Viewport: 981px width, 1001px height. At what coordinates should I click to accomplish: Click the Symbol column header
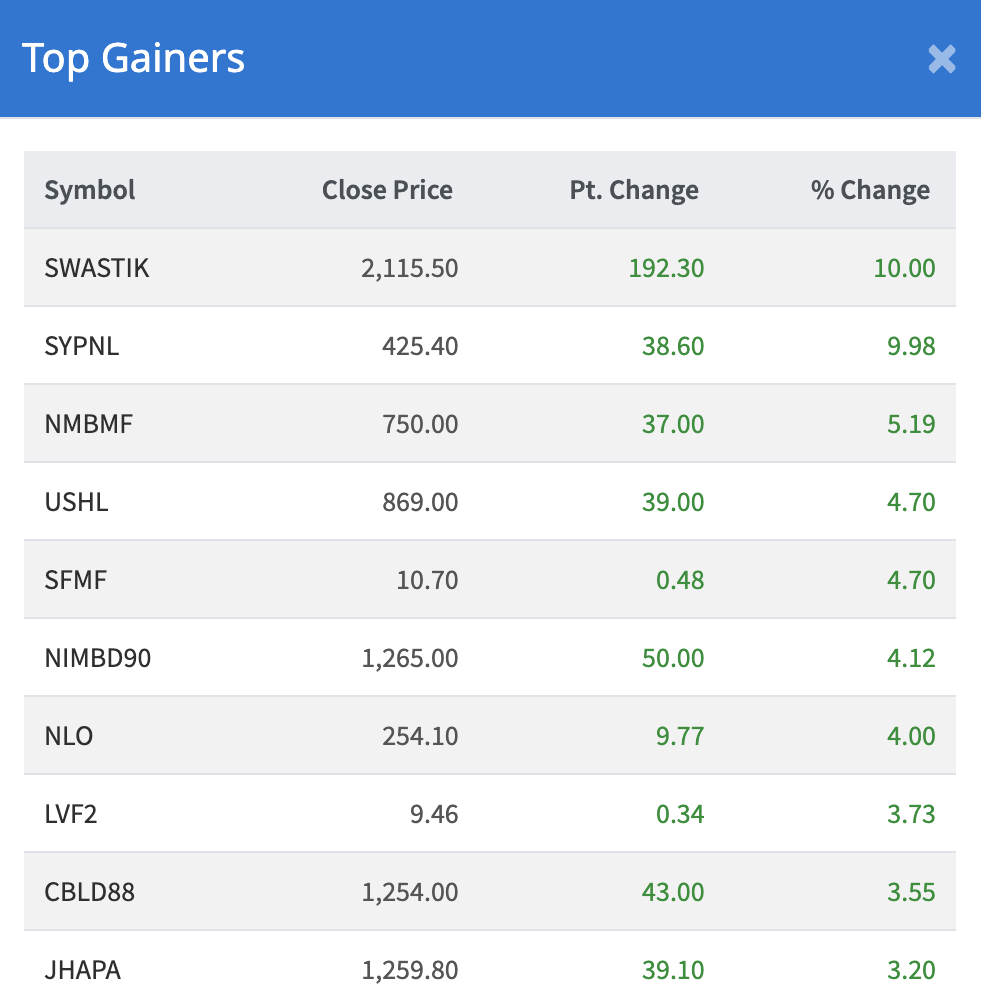click(x=90, y=190)
